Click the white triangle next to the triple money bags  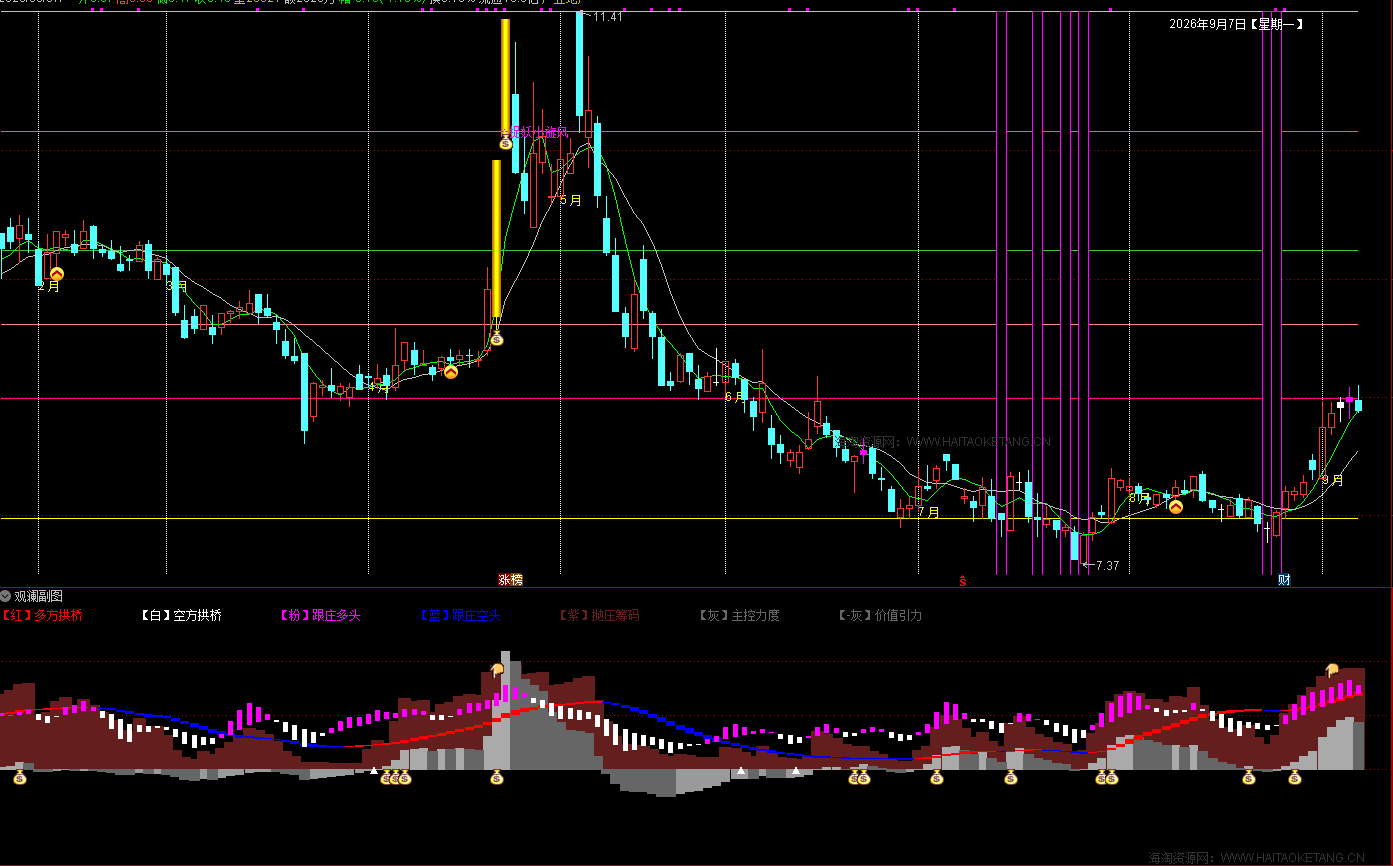click(374, 771)
